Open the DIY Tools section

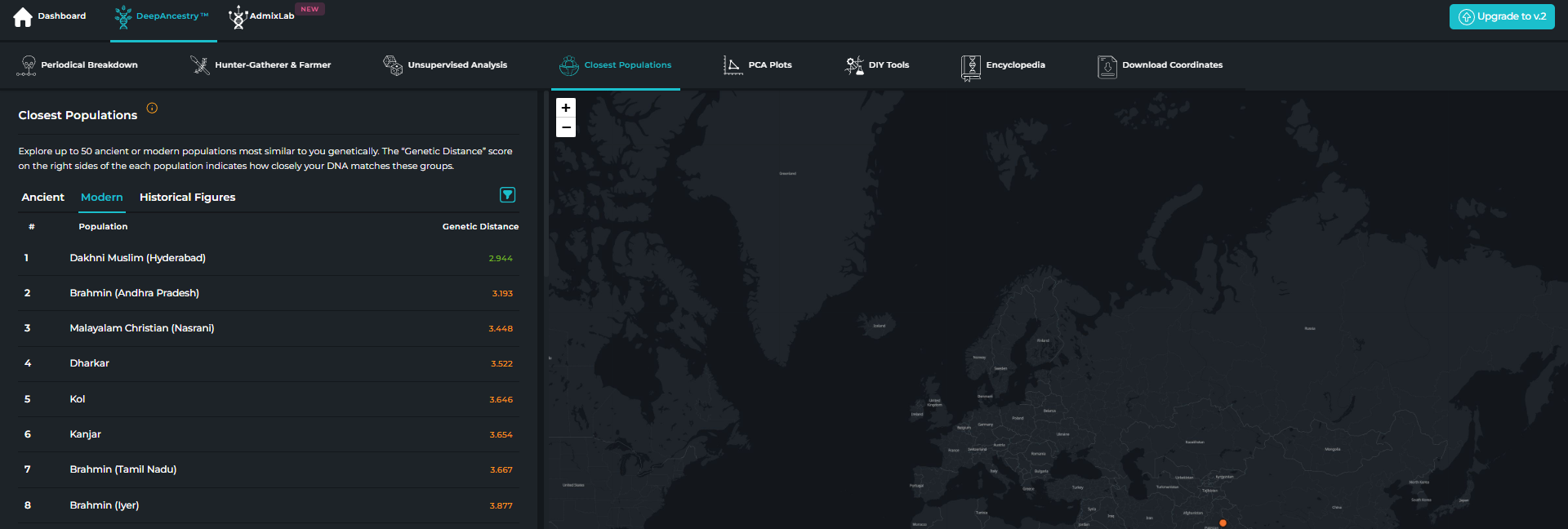pyautogui.click(x=889, y=65)
